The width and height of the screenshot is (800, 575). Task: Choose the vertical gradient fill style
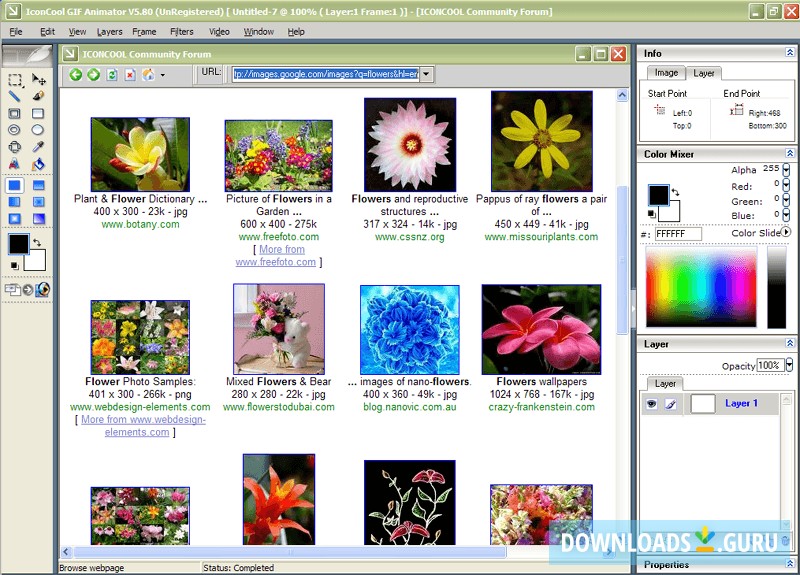coord(15,202)
